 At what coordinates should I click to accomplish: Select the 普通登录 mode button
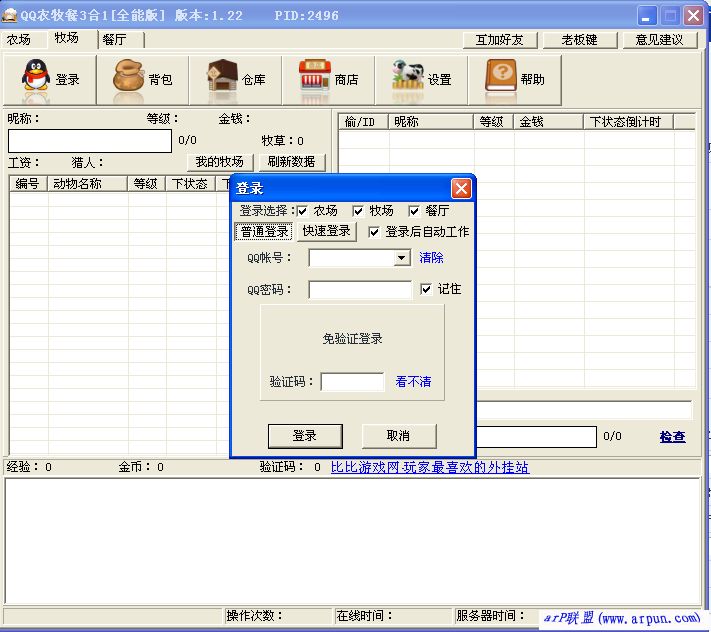(x=264, y=232)
